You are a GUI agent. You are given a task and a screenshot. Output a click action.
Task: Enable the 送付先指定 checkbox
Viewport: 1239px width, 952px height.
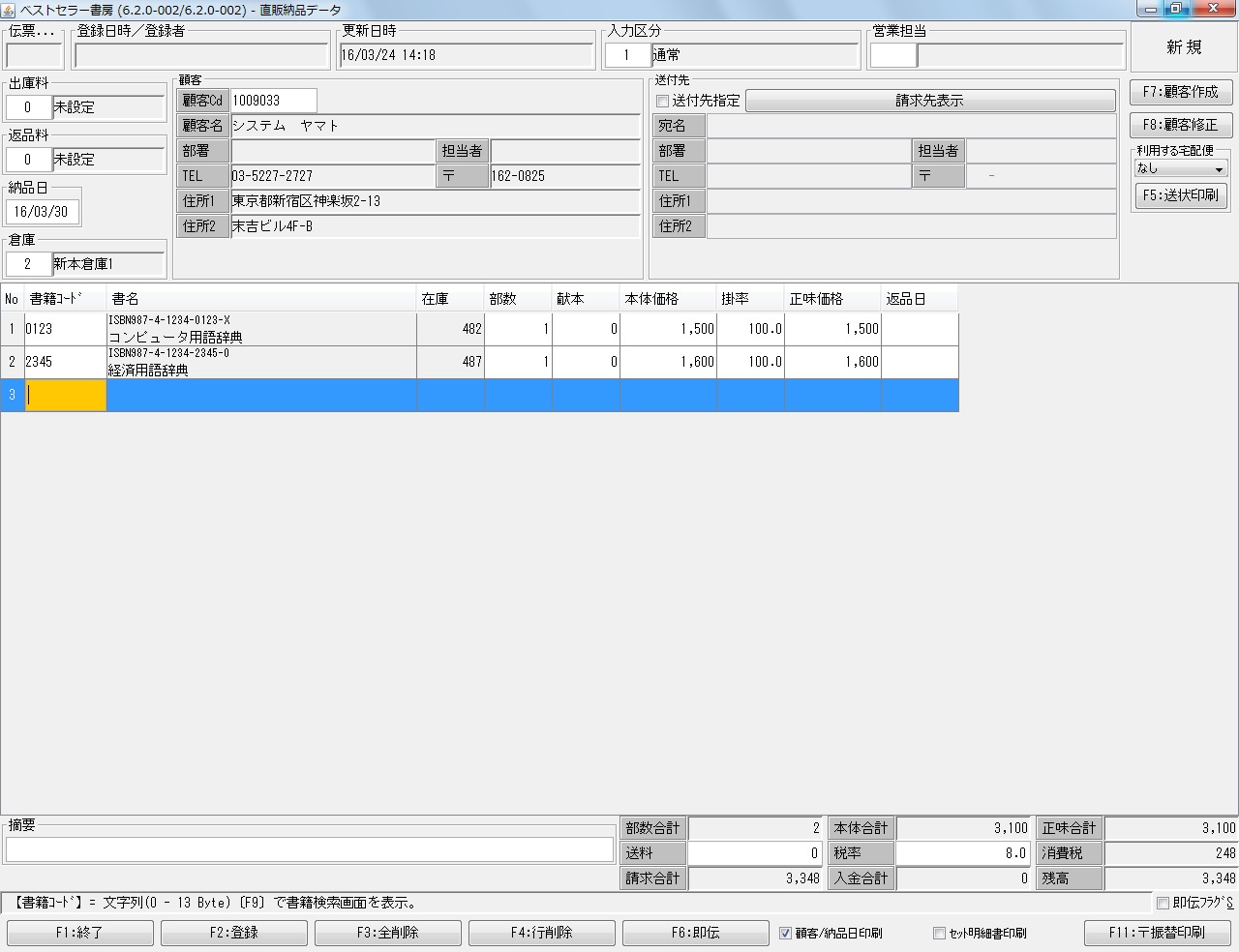click(662, 101)
